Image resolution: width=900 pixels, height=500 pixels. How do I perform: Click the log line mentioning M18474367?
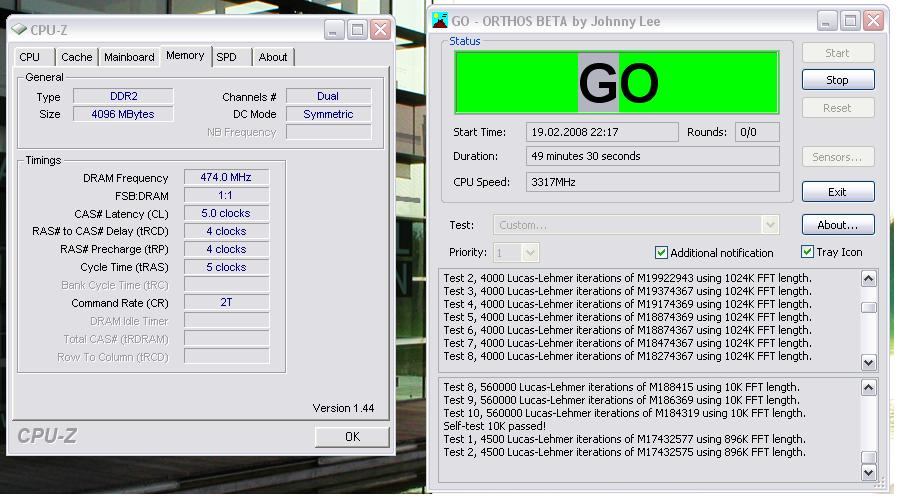627,343
